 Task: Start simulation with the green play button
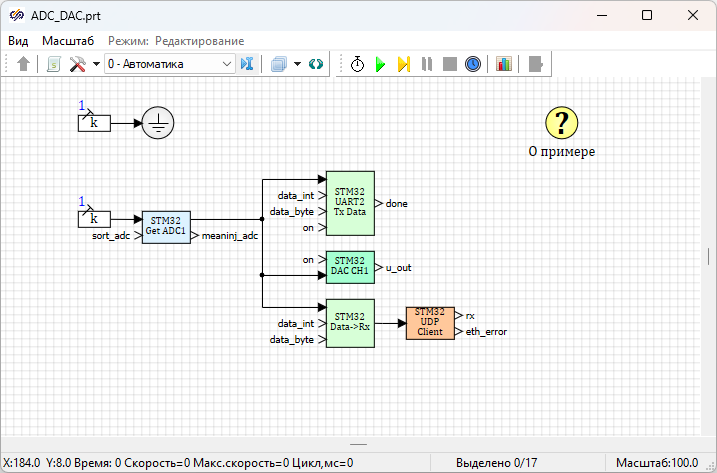pos(380,64)
